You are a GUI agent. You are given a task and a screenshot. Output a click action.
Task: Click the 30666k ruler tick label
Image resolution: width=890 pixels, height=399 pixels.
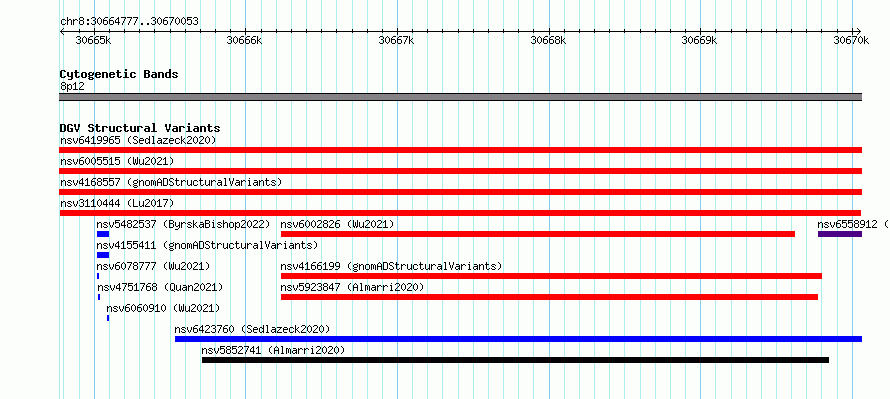[245, 40]
